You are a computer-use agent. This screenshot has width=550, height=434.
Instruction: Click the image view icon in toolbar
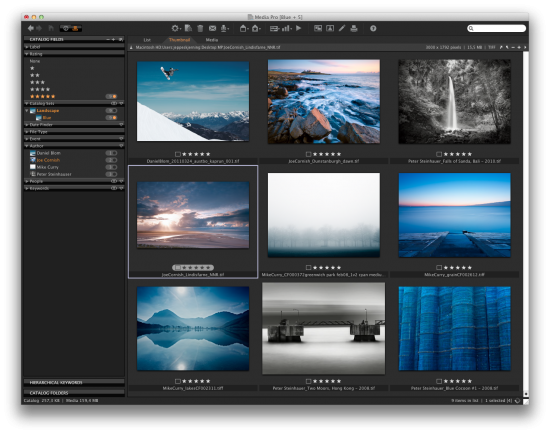318,28
